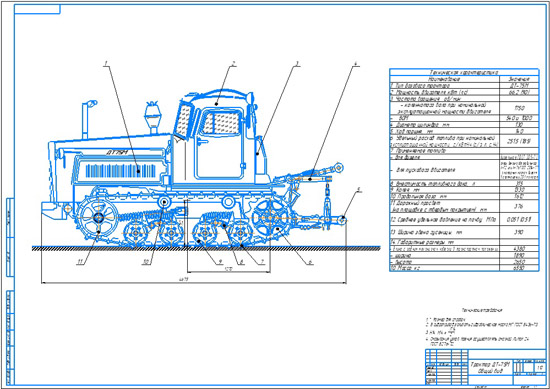Click the Габаритные размеры table row
The height and width of the screenshot is (389, 550).
pos(464,242)
